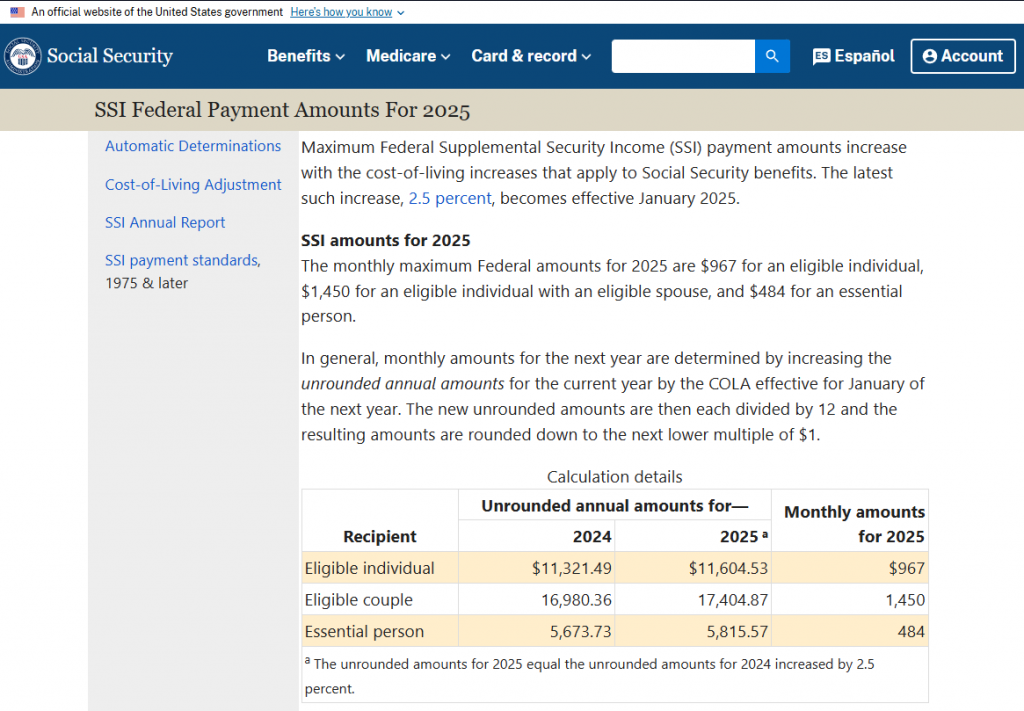This screenshot has width=1024, height=711.
Task: Click 'An official website of the United States government' text
Action: click(x=157, y=12)
